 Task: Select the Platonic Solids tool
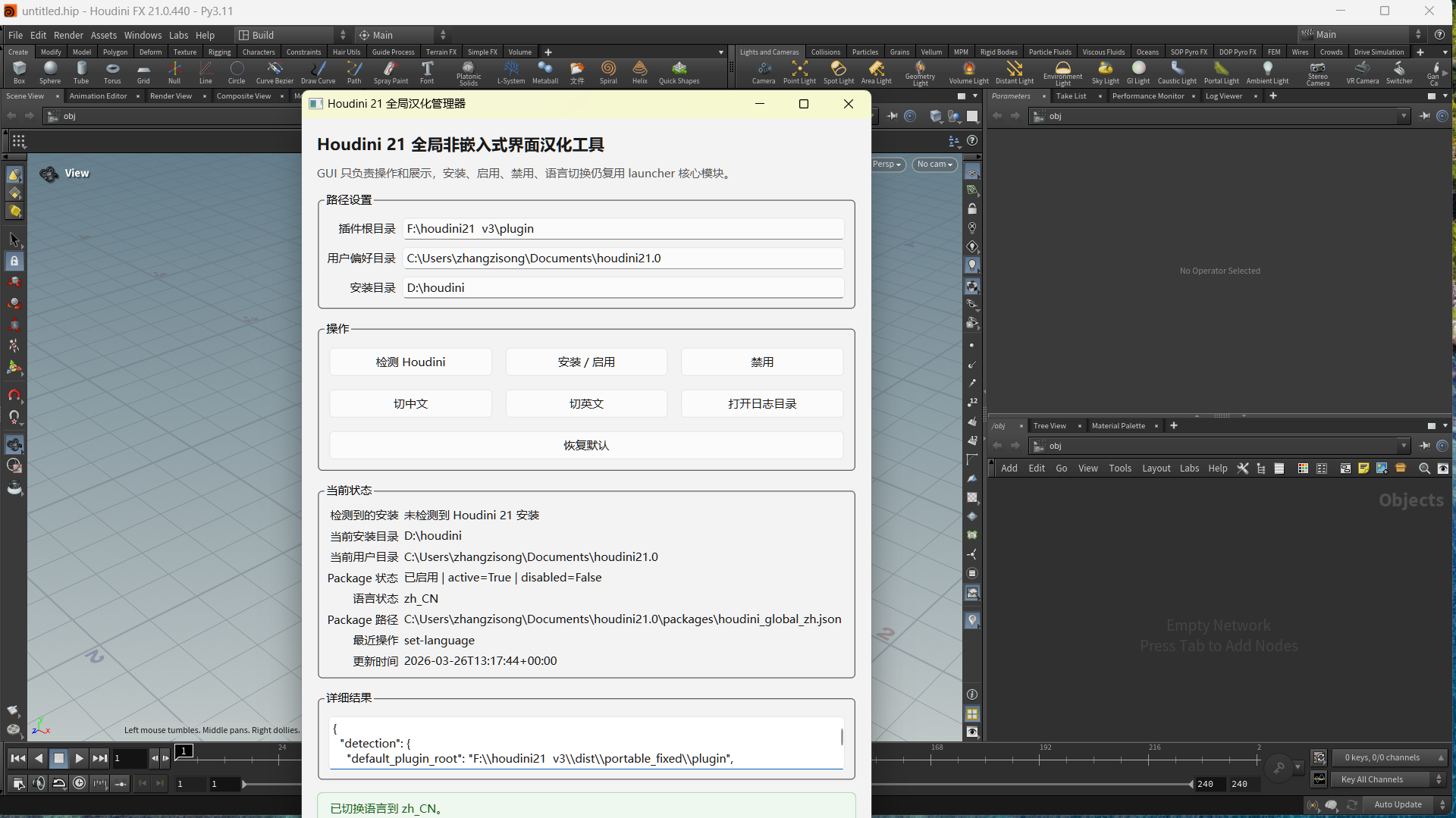(469, 74)
